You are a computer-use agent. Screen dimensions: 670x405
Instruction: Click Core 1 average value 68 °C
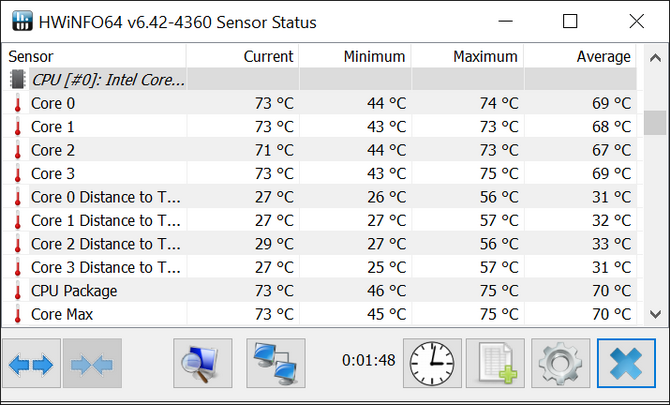pyautogui.click(x=611, y=127)
